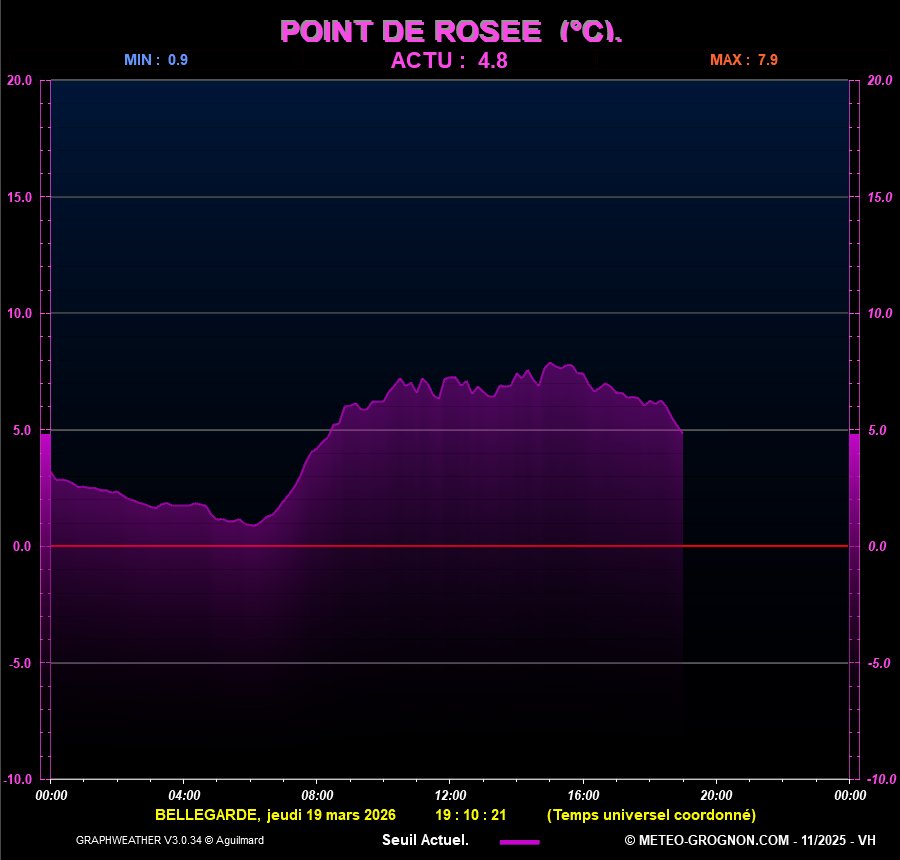This screenshot has width=900, height=860.
Task: Select the 08:00 time axis marker
Action: (317, 795)
